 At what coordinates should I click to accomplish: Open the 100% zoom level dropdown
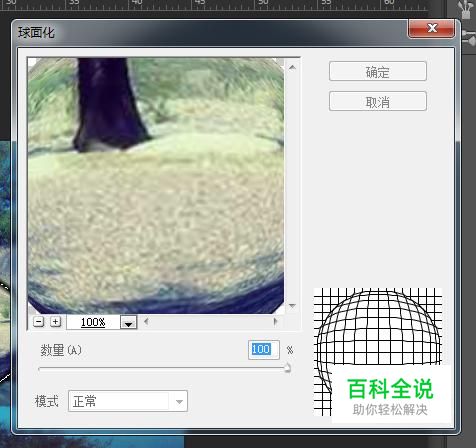click(x=128, y=323)
